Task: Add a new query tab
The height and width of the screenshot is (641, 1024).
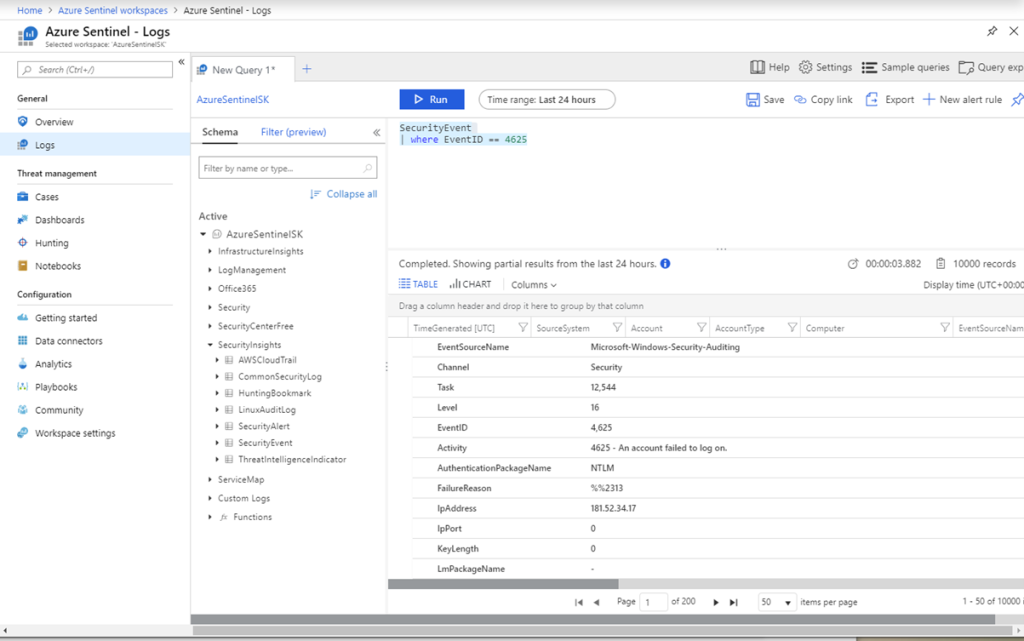Action: 306,69
